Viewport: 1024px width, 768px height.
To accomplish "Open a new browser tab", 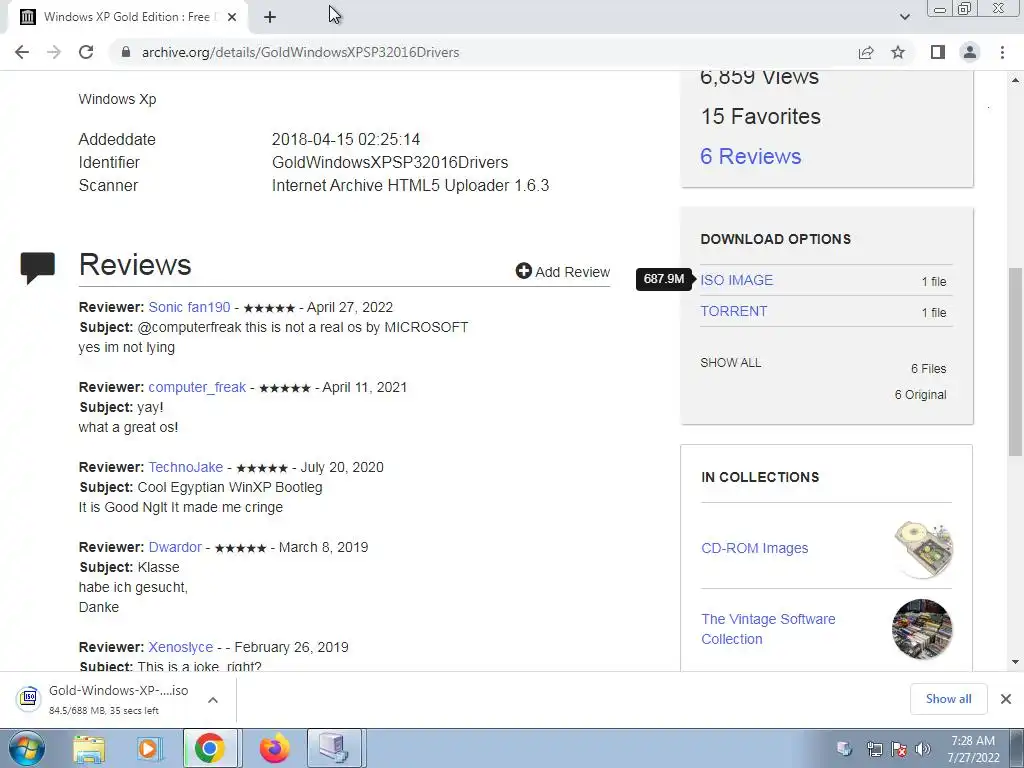I will click(270, 17).
